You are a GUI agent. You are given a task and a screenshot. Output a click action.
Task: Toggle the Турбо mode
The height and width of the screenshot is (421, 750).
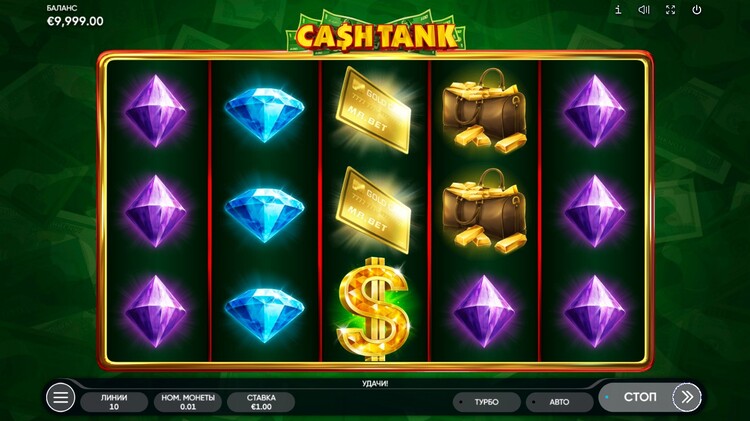click(x=486, y=402)
